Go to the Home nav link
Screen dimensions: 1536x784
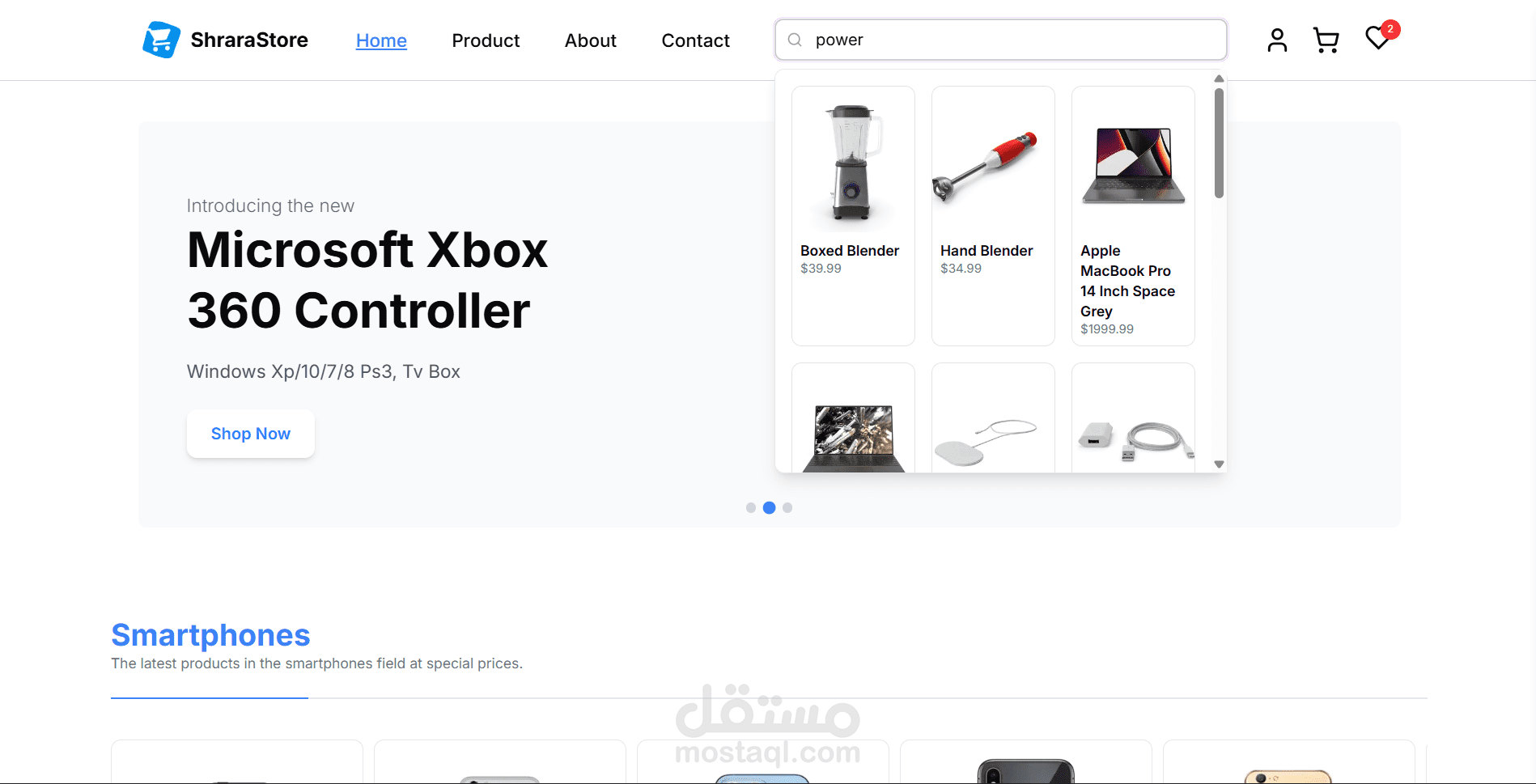pos(381,40)
